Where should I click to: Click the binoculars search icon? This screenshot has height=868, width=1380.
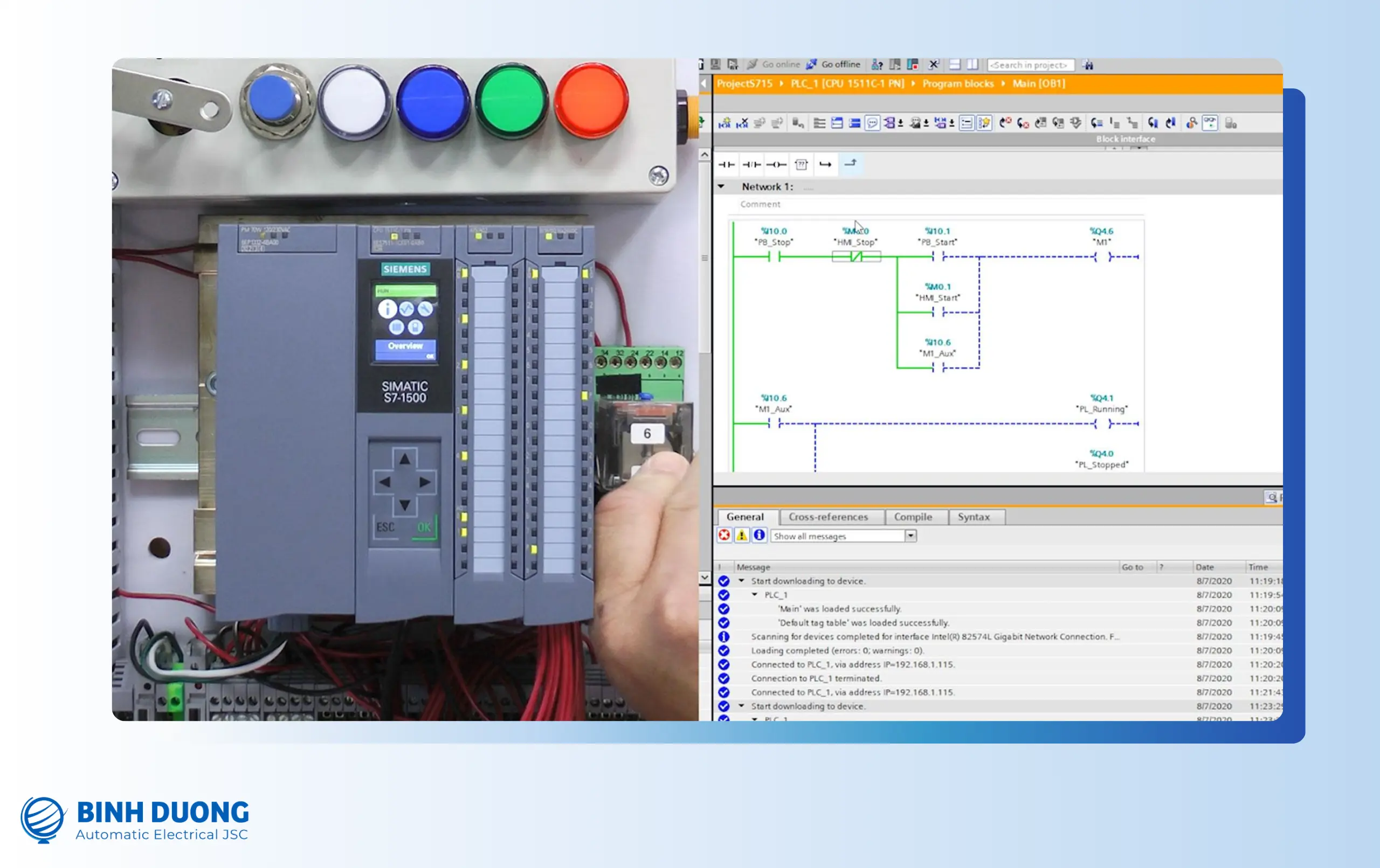tap(1088, 65)
